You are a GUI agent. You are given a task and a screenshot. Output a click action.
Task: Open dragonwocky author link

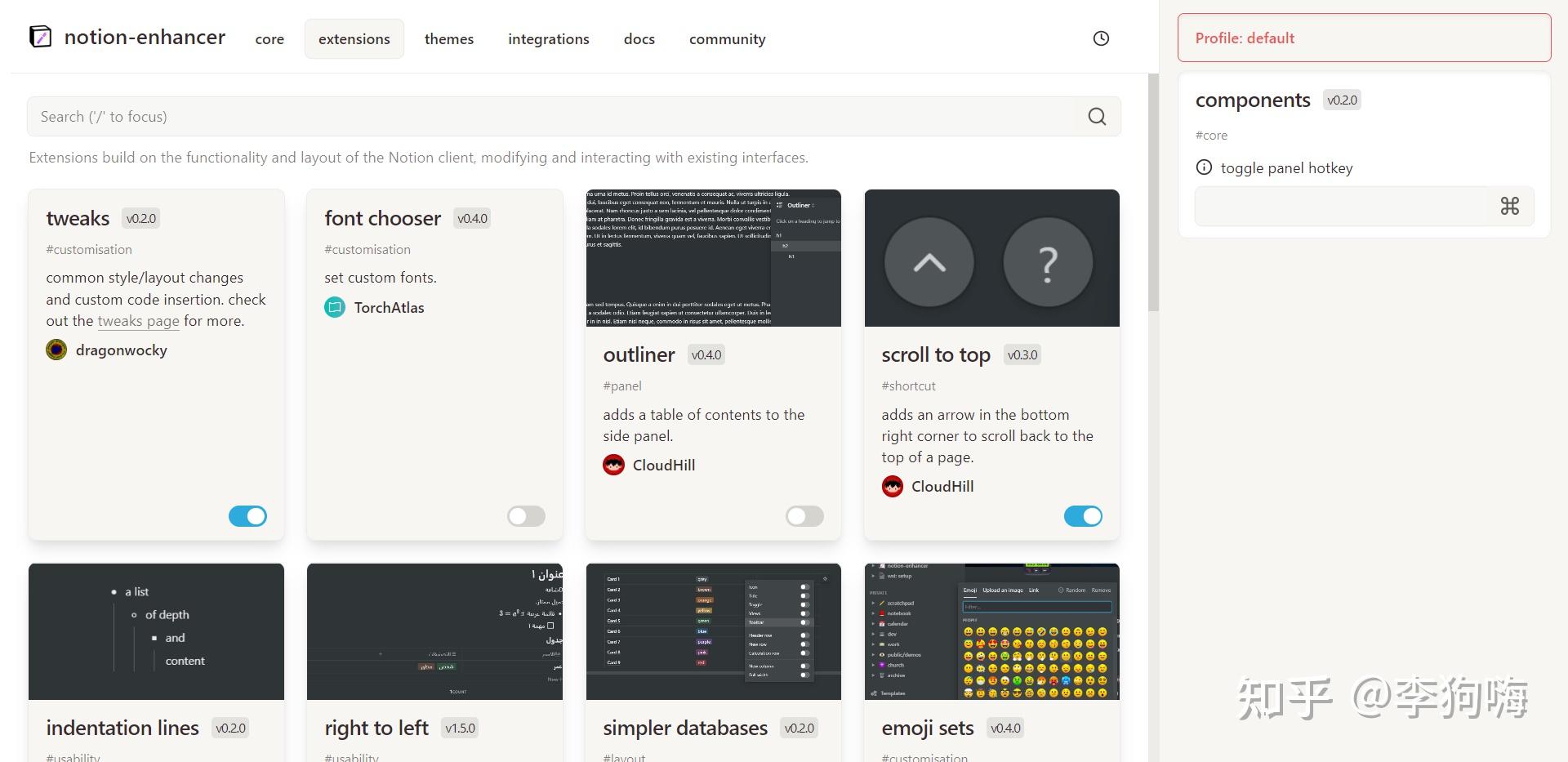(x=122, y=350)
